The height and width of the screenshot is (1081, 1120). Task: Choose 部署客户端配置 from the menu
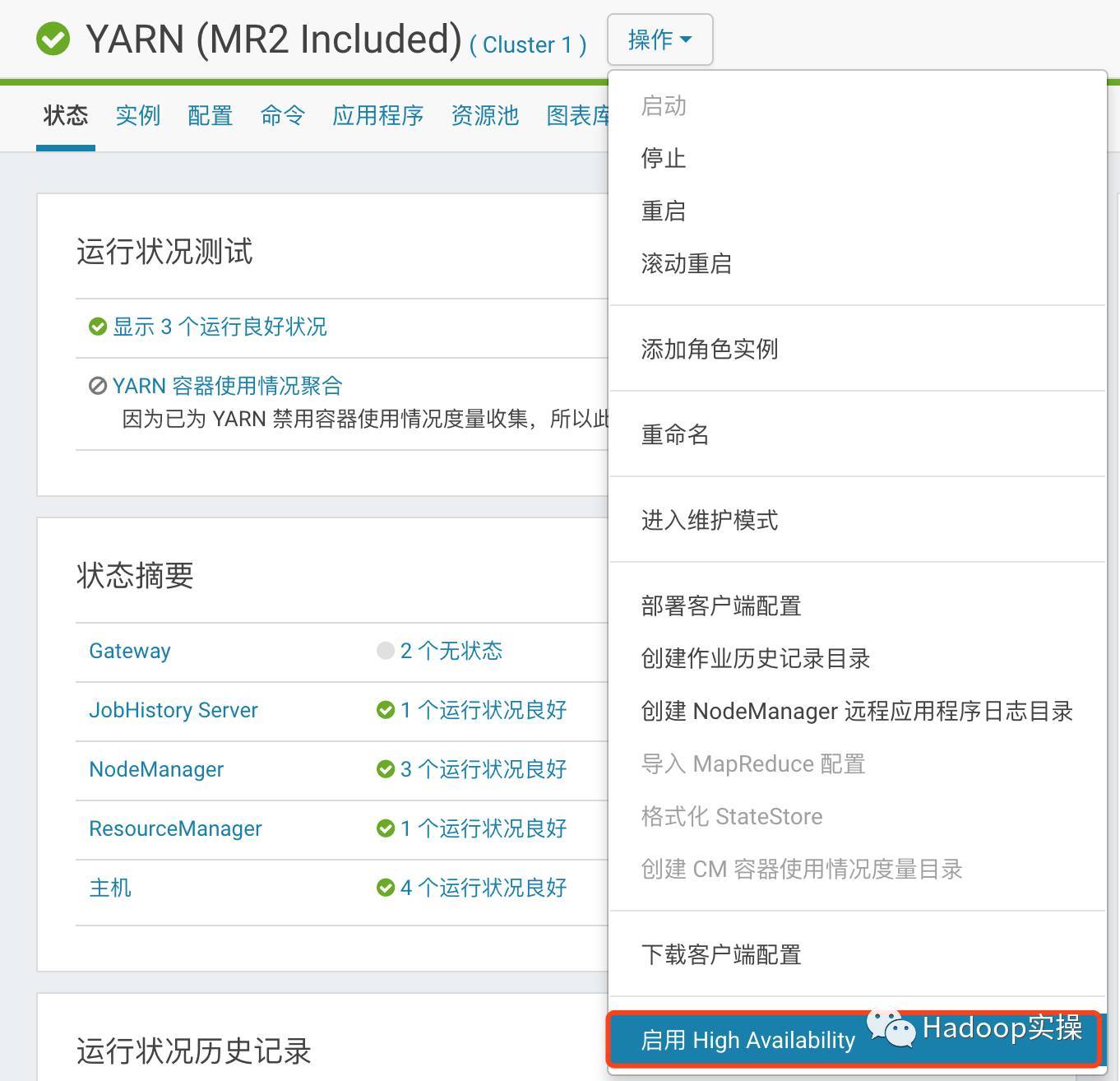point(858,605)
